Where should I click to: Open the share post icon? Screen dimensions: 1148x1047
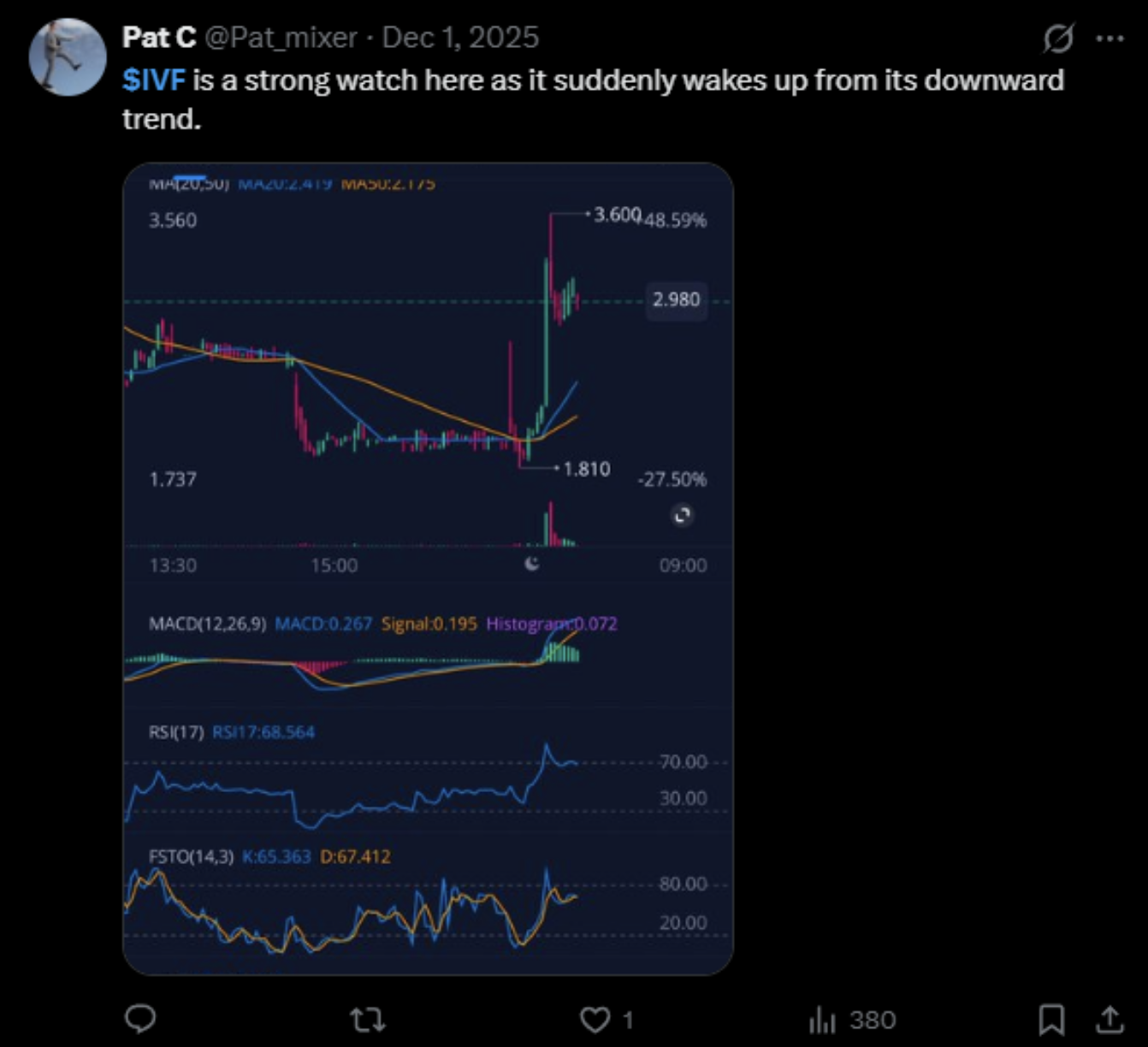tap(1110, 1019)
